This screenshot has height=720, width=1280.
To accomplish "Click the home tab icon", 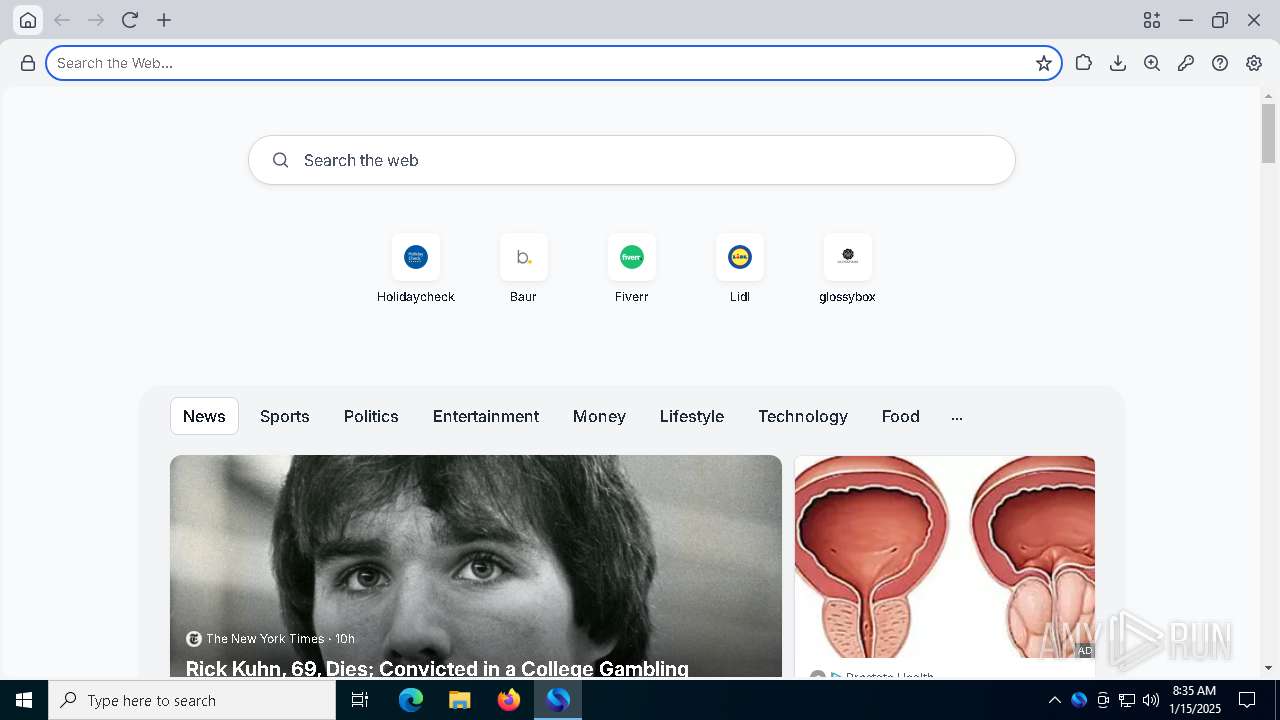I will [x=28, y=20].
